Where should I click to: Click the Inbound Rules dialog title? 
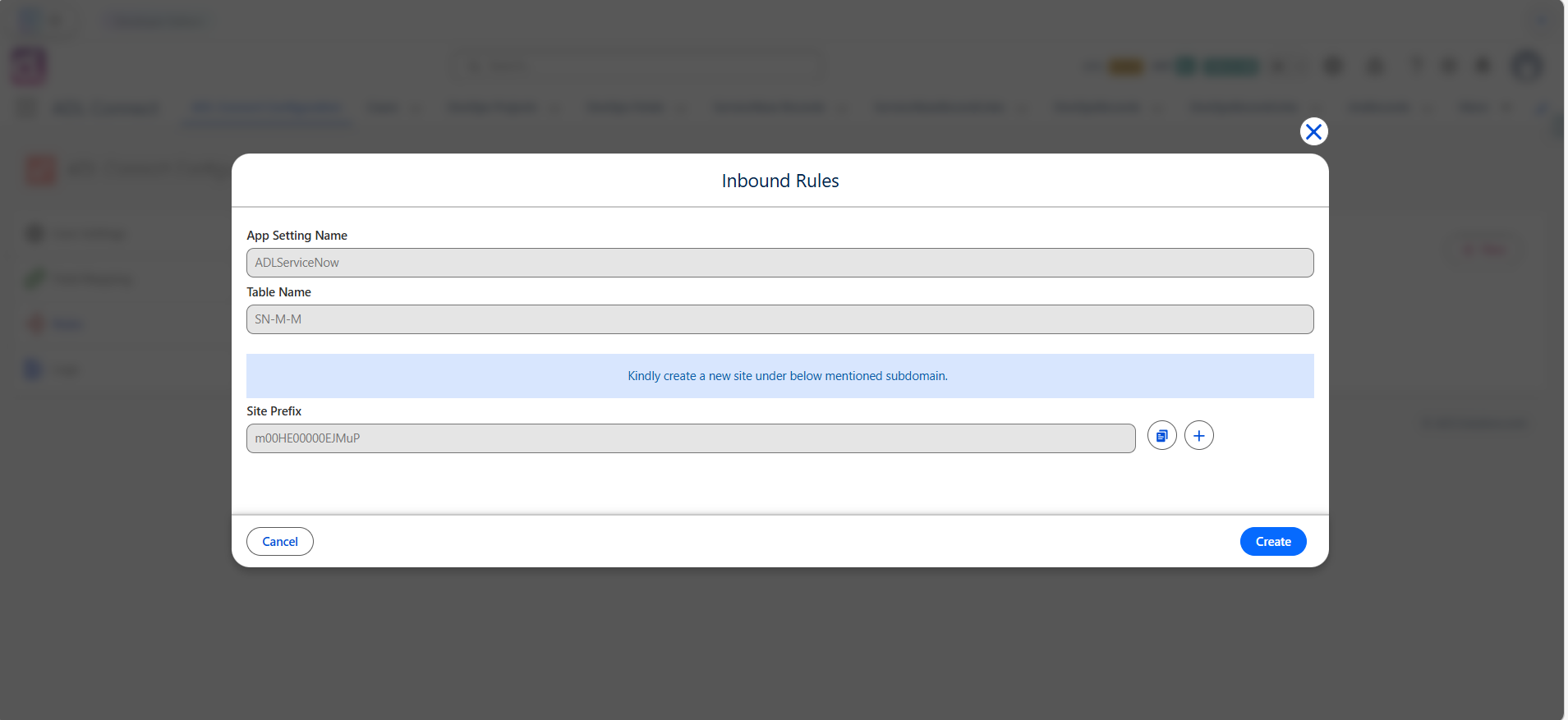click(779, 181)
